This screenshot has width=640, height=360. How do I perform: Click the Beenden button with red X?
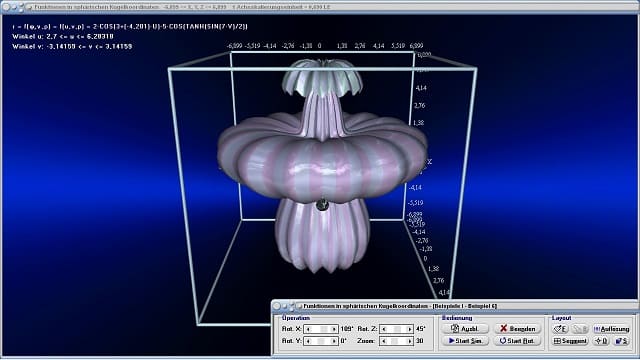(517, 329)
